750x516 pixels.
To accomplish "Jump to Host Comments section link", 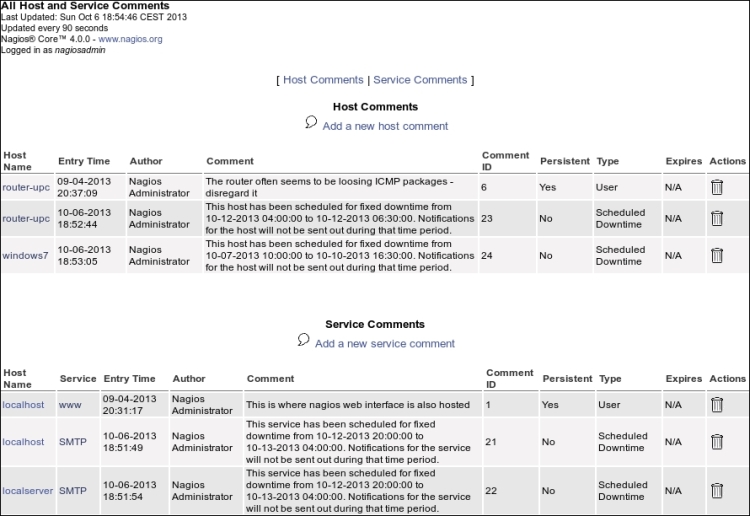I will point(323,80).
